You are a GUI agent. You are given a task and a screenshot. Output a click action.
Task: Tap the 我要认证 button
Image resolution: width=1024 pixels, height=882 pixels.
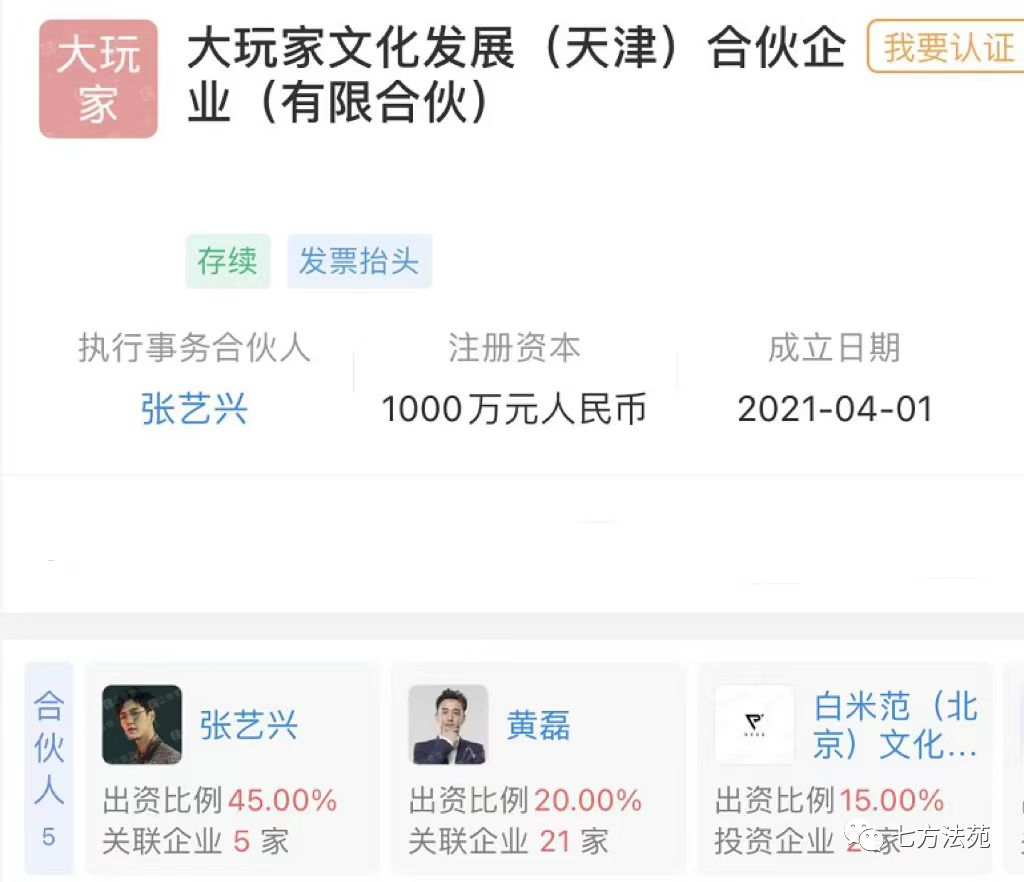tap(946, 47)
